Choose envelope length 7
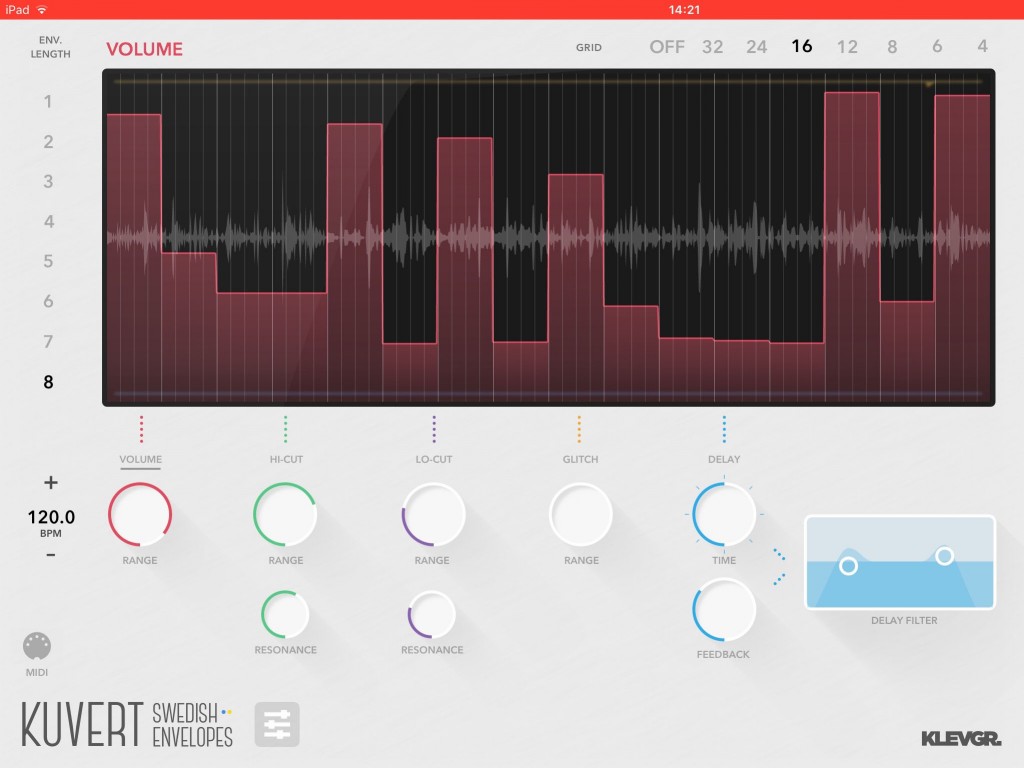The height and width of the screenshot is (768, 1024). tap(48, 342)
